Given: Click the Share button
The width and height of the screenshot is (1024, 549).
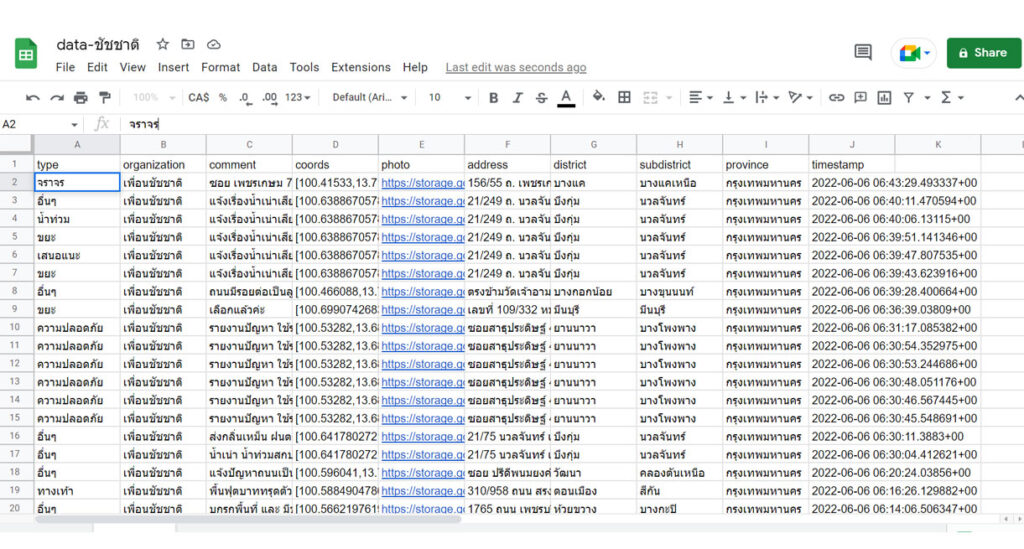Looking at the screenshot, I should (984, 53).
